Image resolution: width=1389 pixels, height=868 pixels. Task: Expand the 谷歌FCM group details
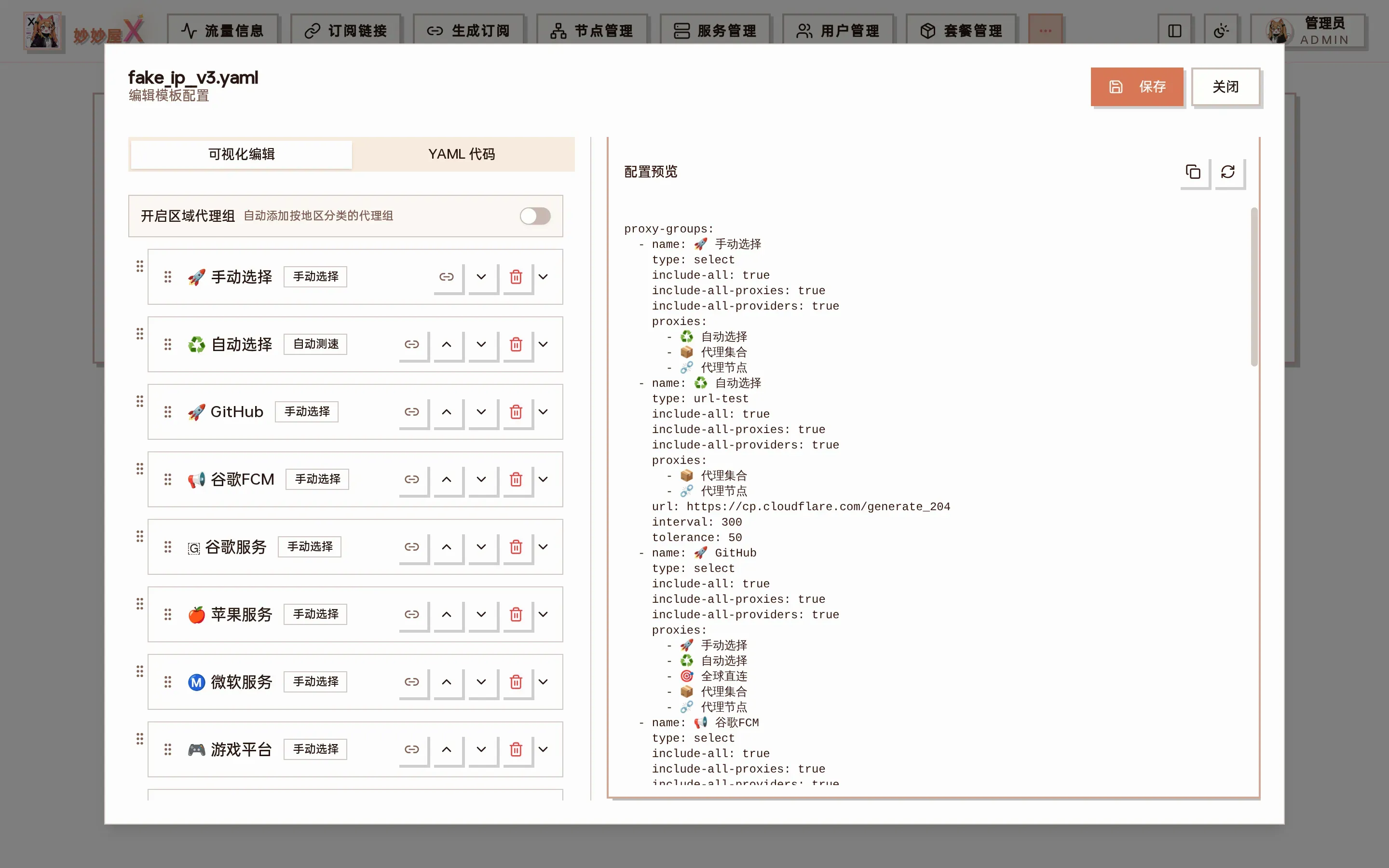tap(543, 479)
